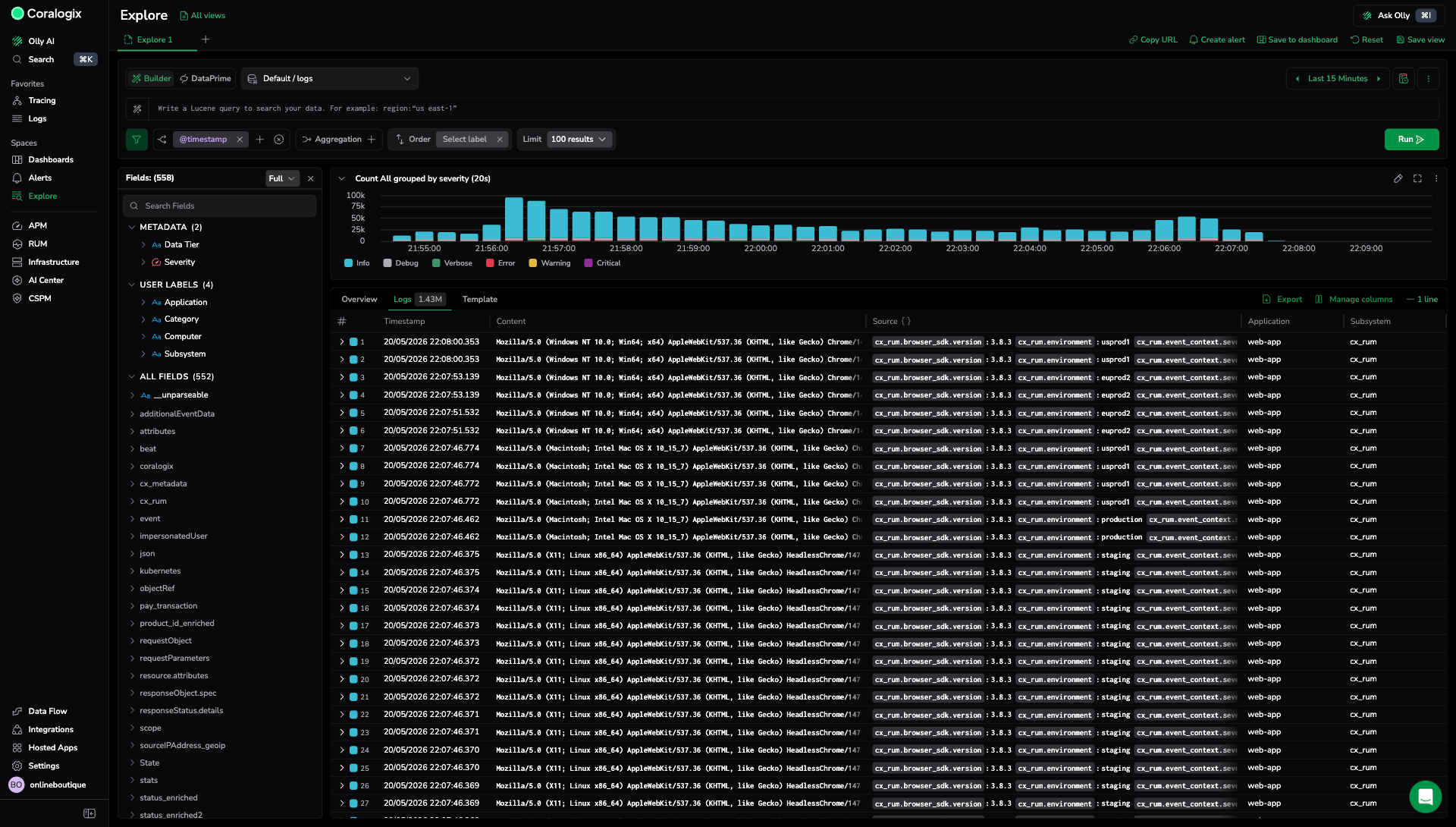Remove the @timestamp group-by chip
This screenshot has height=827, width=1456.
[240, 139]
